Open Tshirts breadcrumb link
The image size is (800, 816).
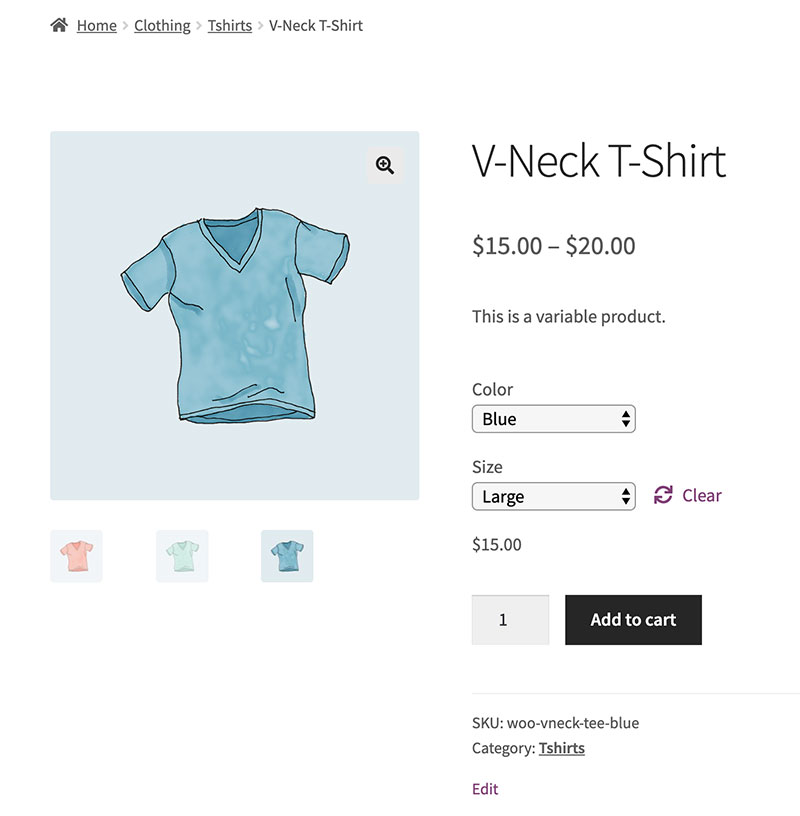pyautogui.click(x=230, y=26)
